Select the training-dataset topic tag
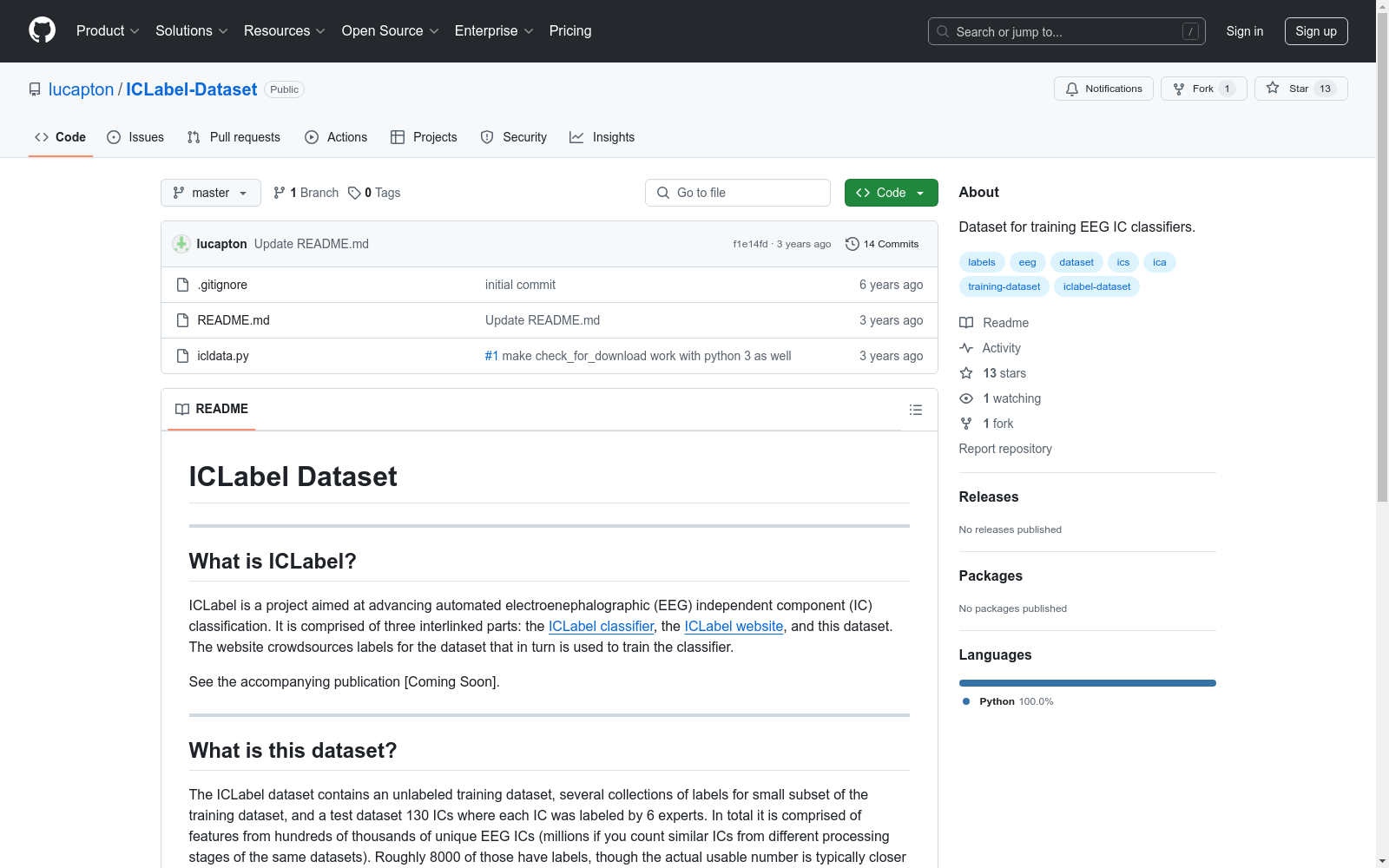 pyautogui.click(x=1004, y=286)
